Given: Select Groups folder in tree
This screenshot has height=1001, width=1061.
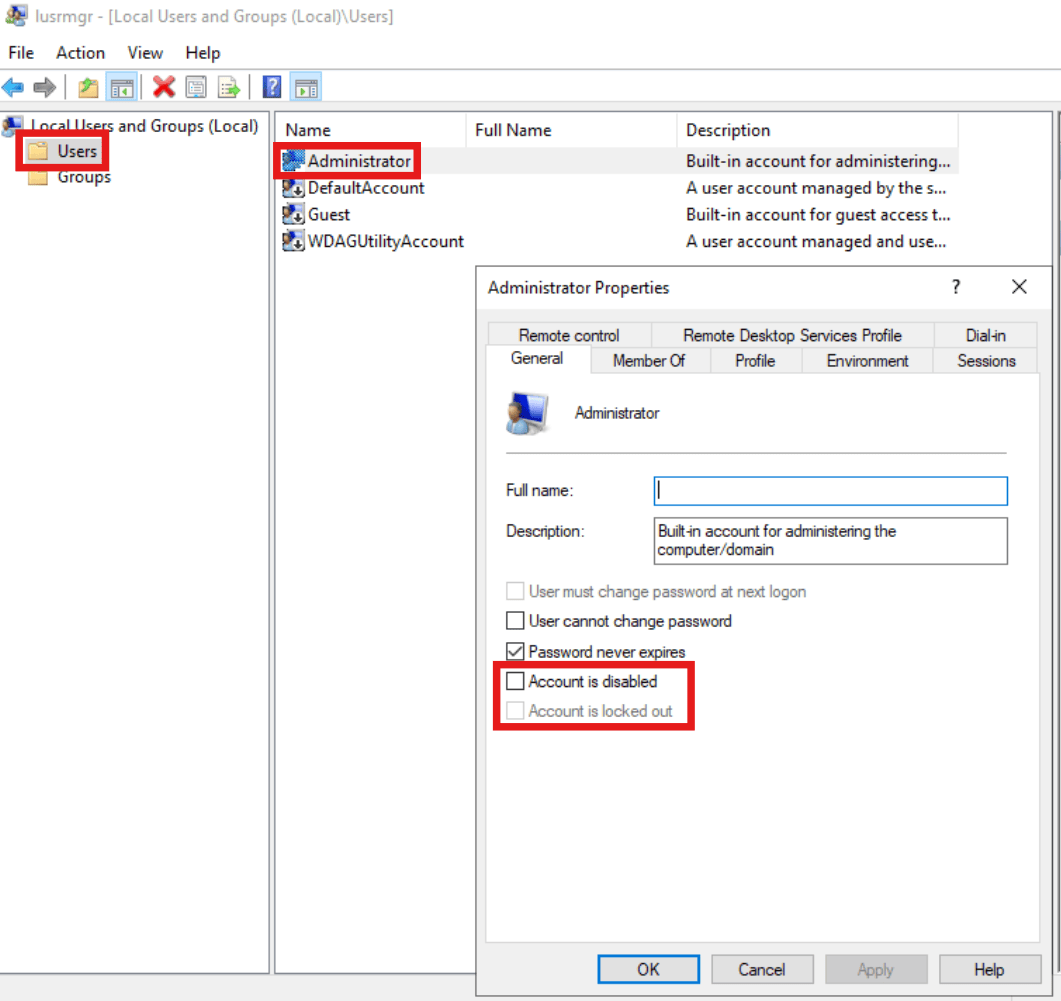Looking at the screenshot, I should pyautogui.click(x=83, y=177).
